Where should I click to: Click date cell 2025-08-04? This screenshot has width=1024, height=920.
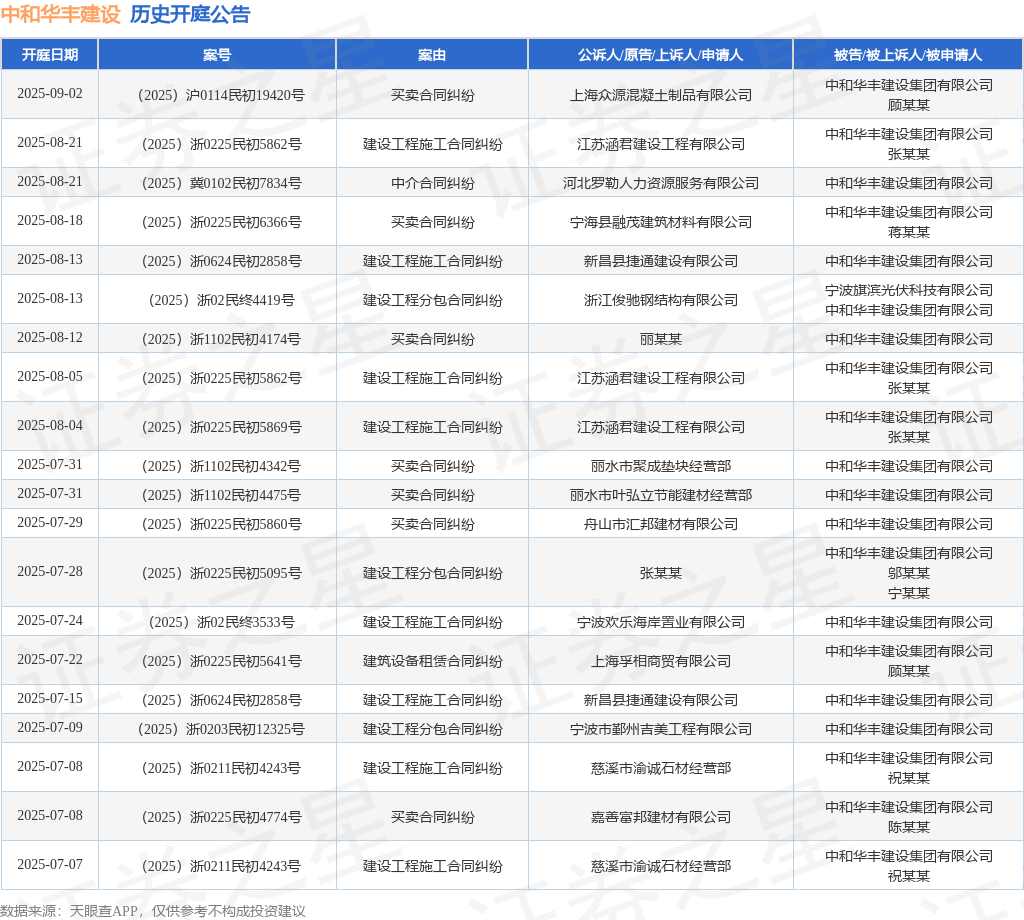pyautogui.click(x=50, y=426)
